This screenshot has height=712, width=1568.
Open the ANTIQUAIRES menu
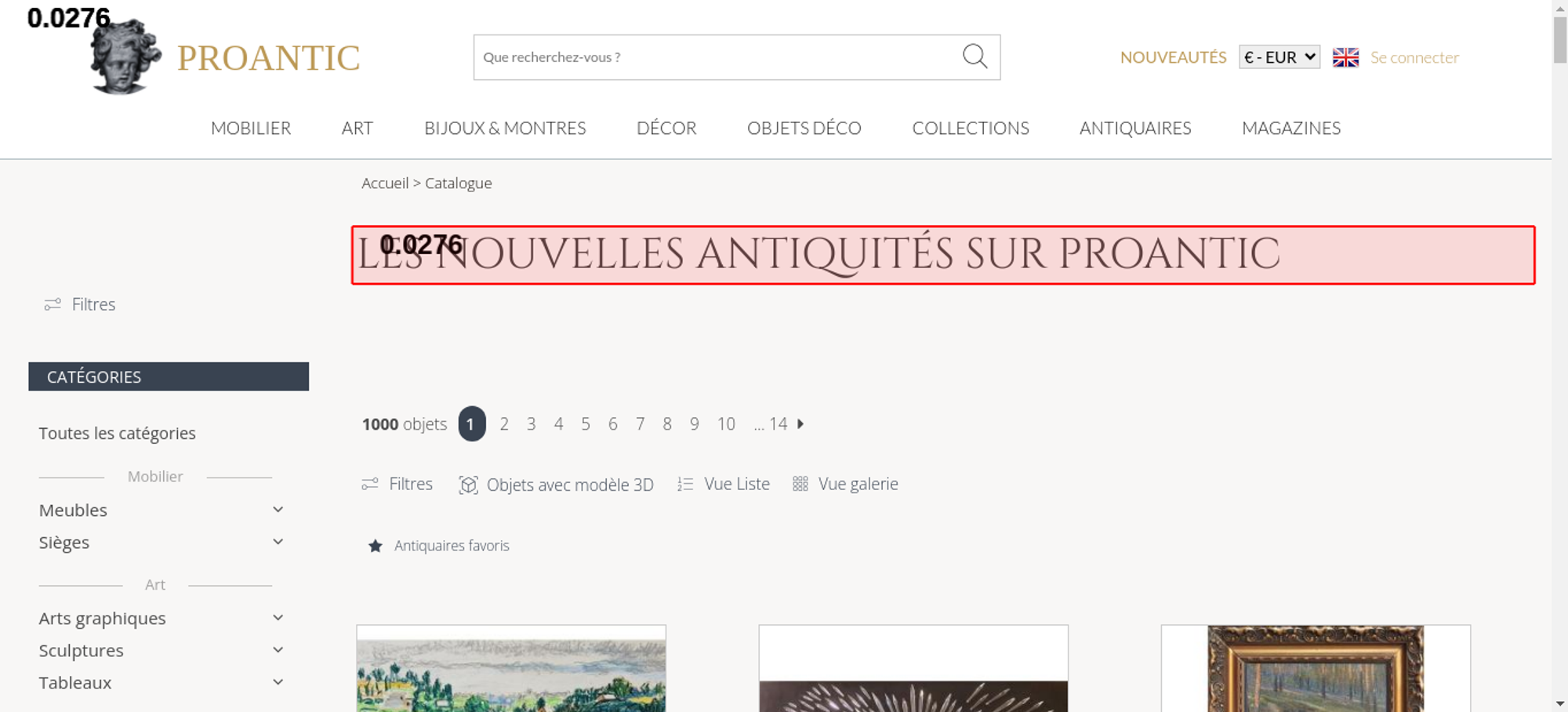pyautogui.click(x=1135, y=128)
